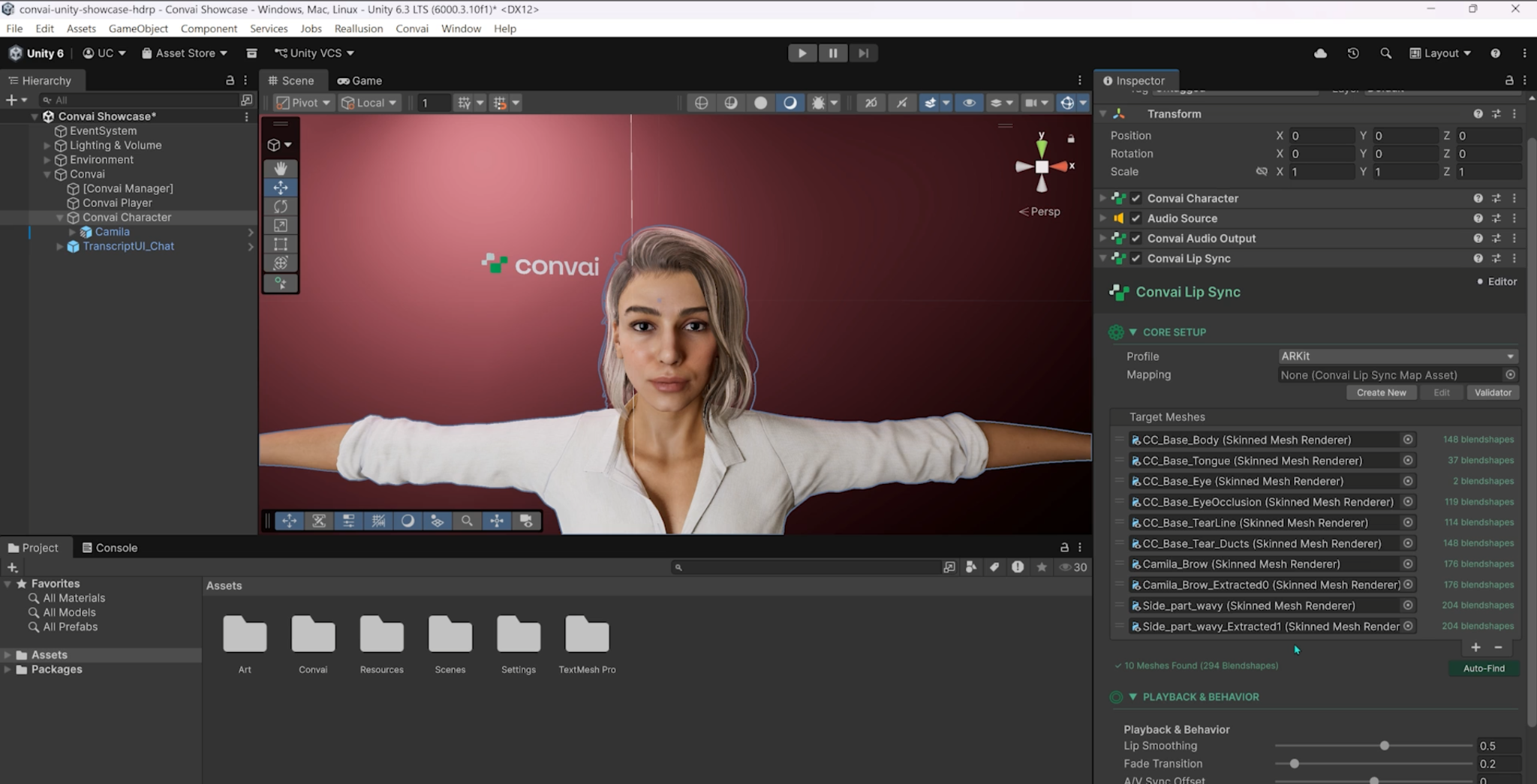Click the Pause button in top toolbar
1537x784 pixels.
click(x=833, y=53)
